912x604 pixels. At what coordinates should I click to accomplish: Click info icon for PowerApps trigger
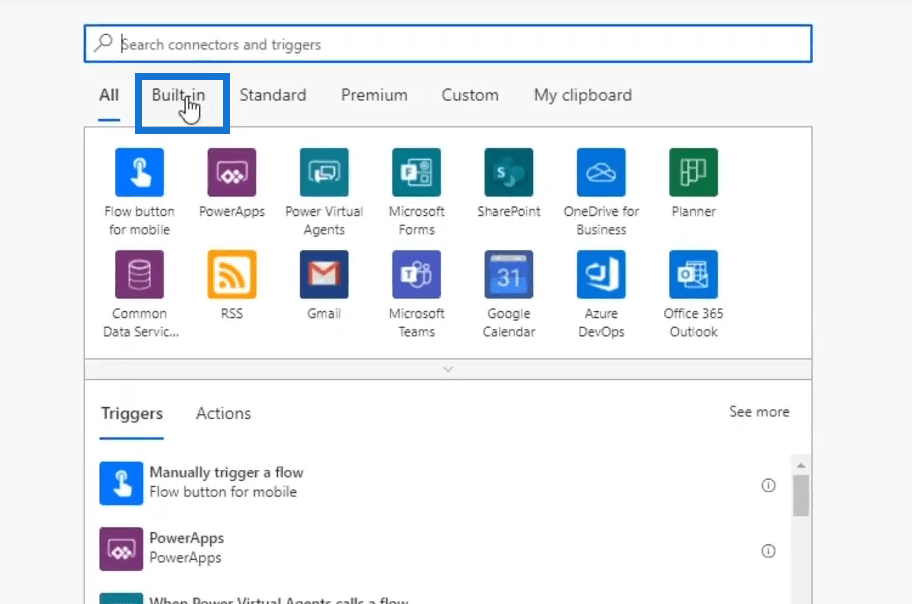coord(768,551)
